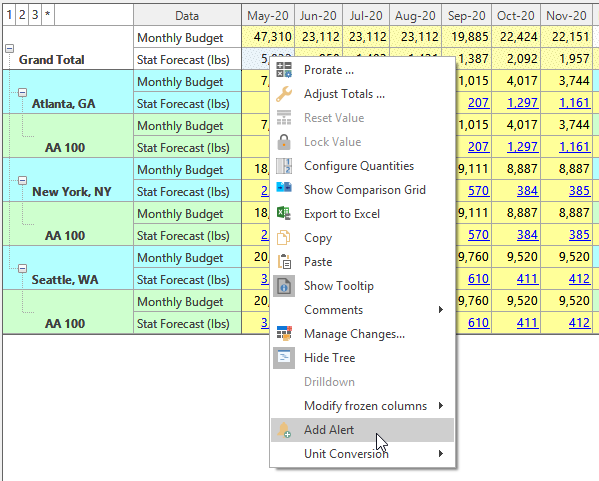Open Atlanta, GA Stat Forecast Nov-20 link 1,161
Image resolution: width=599 pixels, height=481 pixels.
tap(574, 103)
